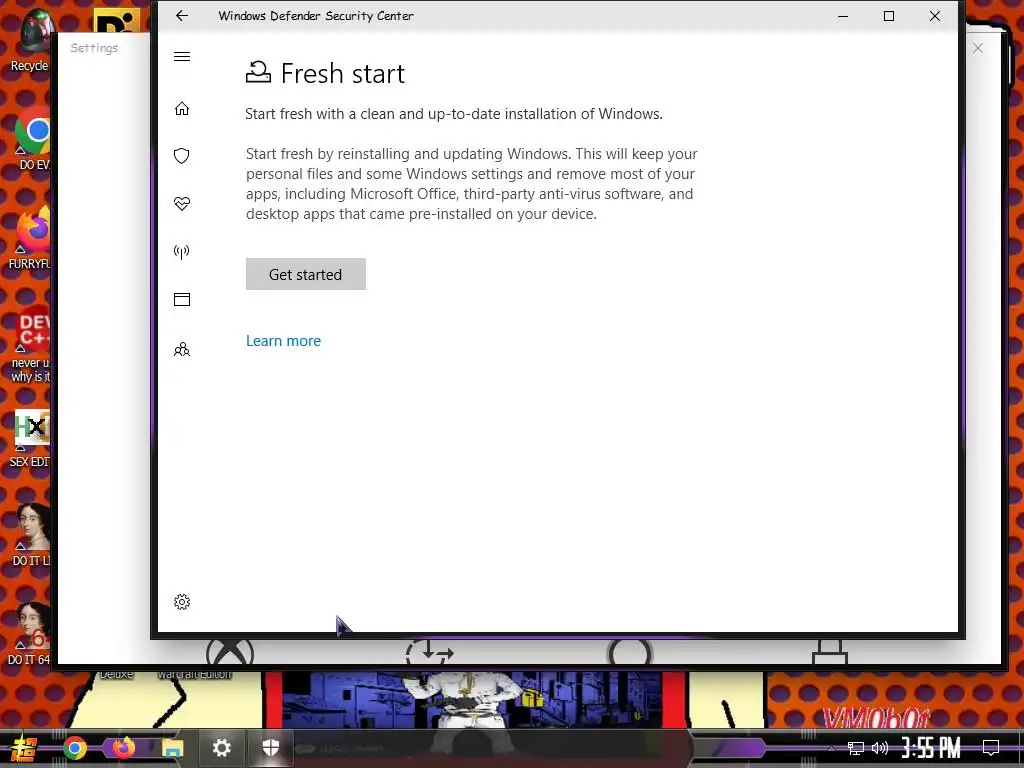Screen dimensions: 1024x768
Task: Open App & browser control window icon
Action: 182,299
